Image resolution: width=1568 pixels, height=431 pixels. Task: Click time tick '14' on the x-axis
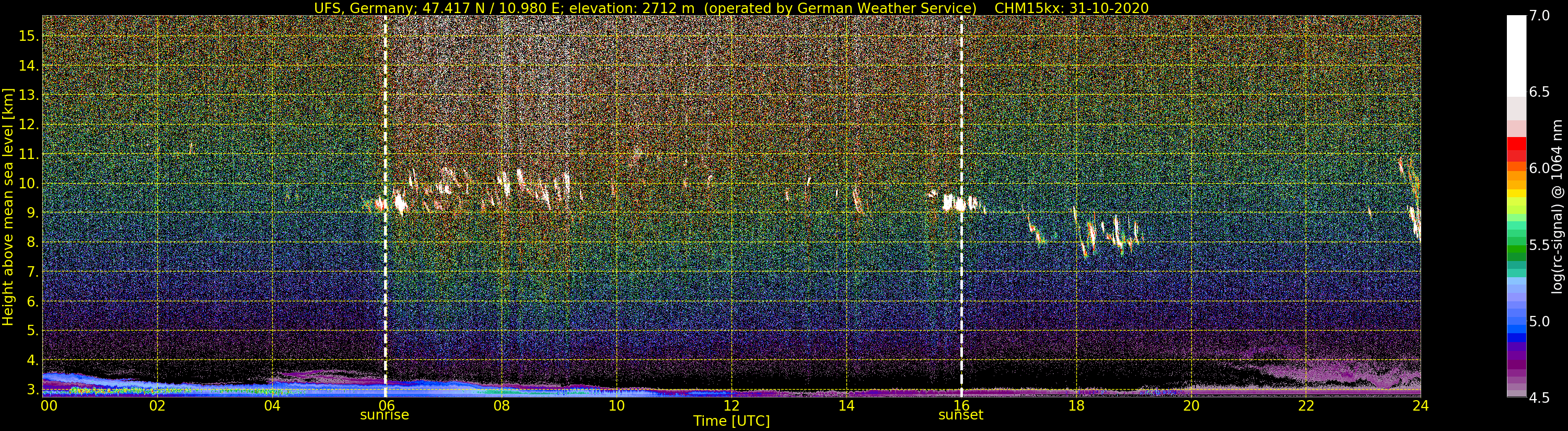pos(846,406)
